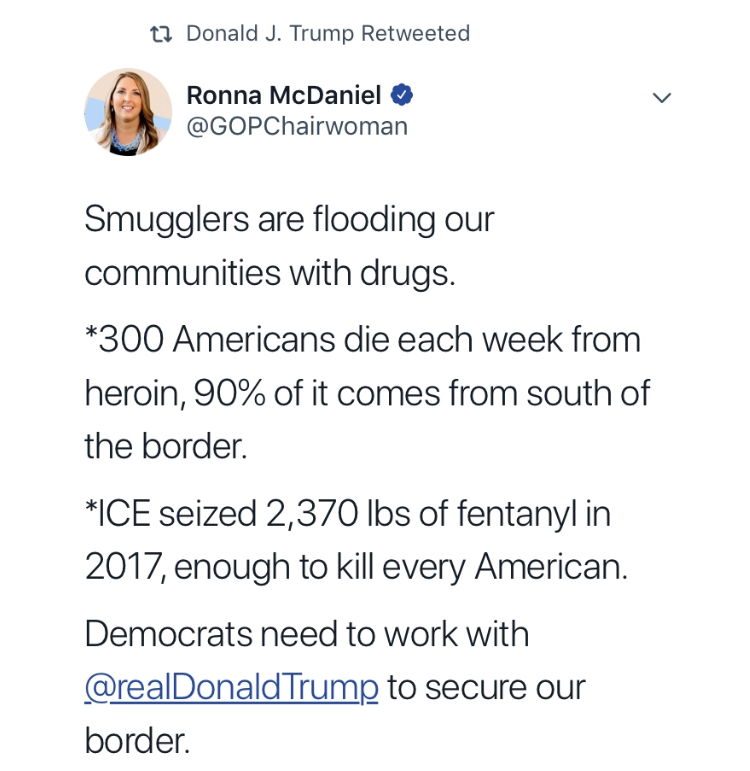Click the Ronna McDaniel display name
750x771 pixels.
tap(283, 96)
